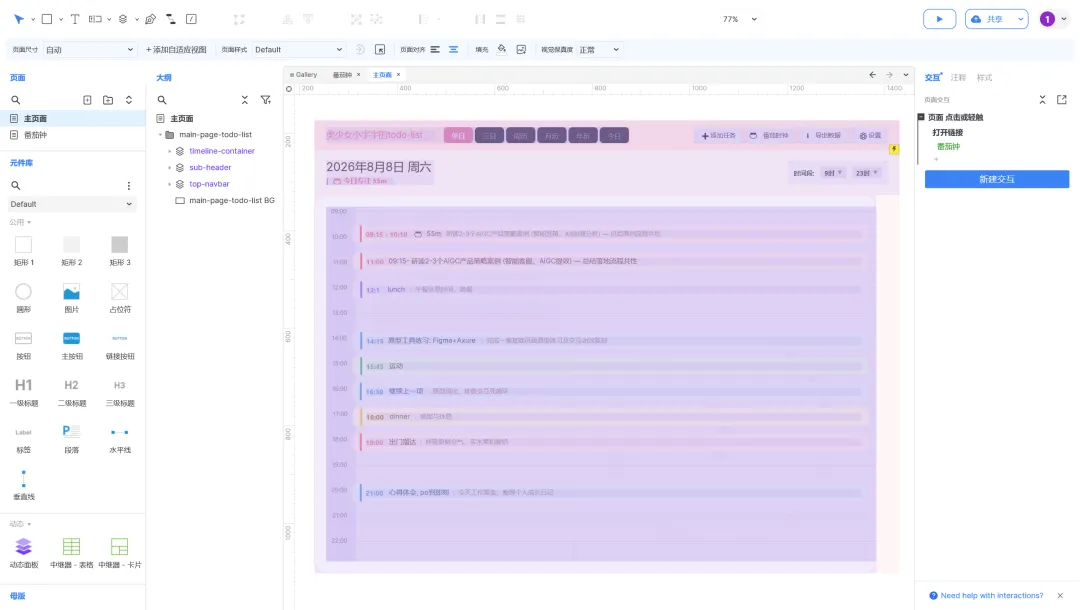
Task: Click the add page icon
Action: click(x=87, y=100)
